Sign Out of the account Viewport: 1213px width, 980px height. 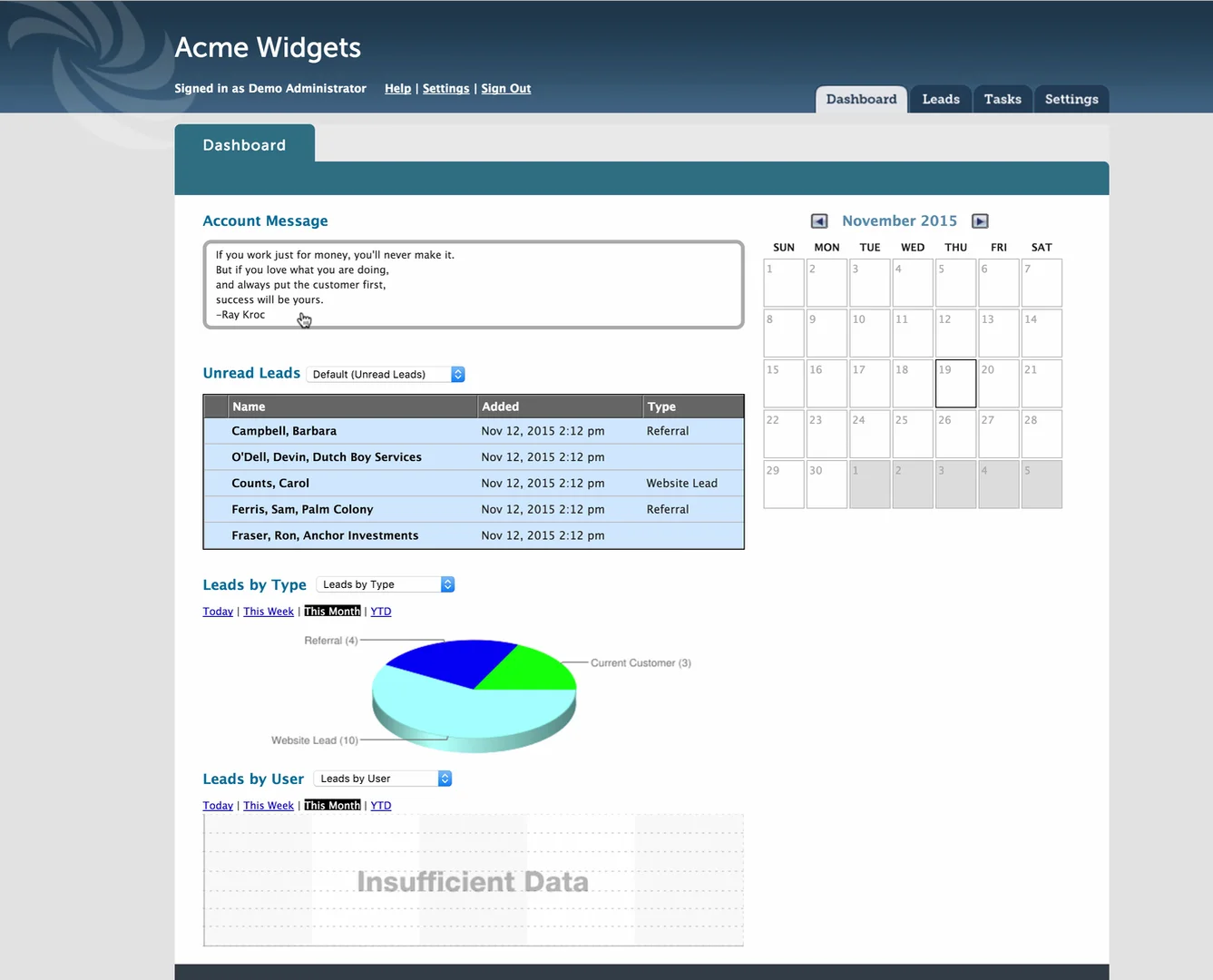(x=506, y=88)
